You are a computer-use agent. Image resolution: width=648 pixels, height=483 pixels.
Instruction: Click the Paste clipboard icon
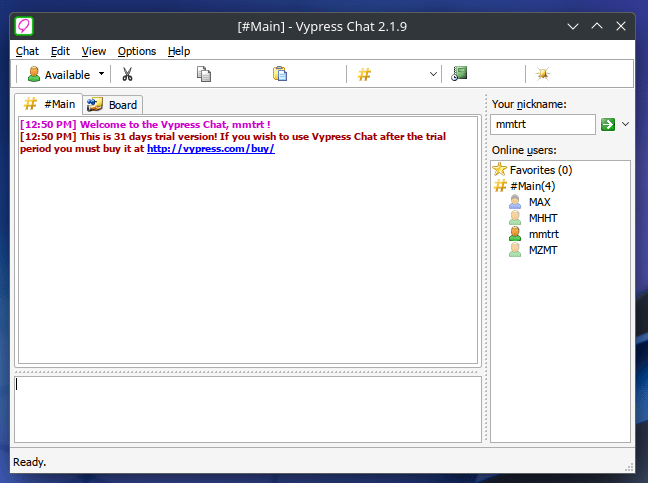point(280,74)
